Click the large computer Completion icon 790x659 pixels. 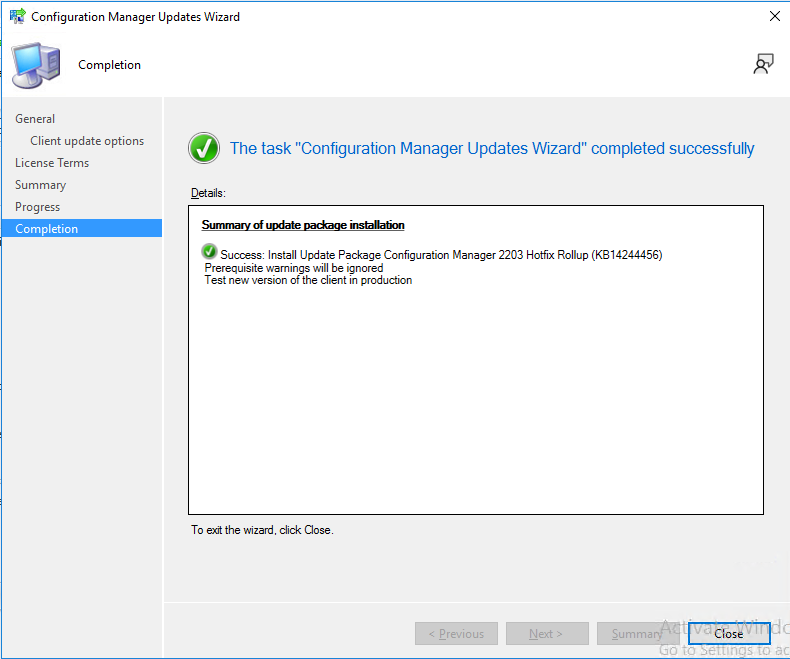(x=36, y=65)
